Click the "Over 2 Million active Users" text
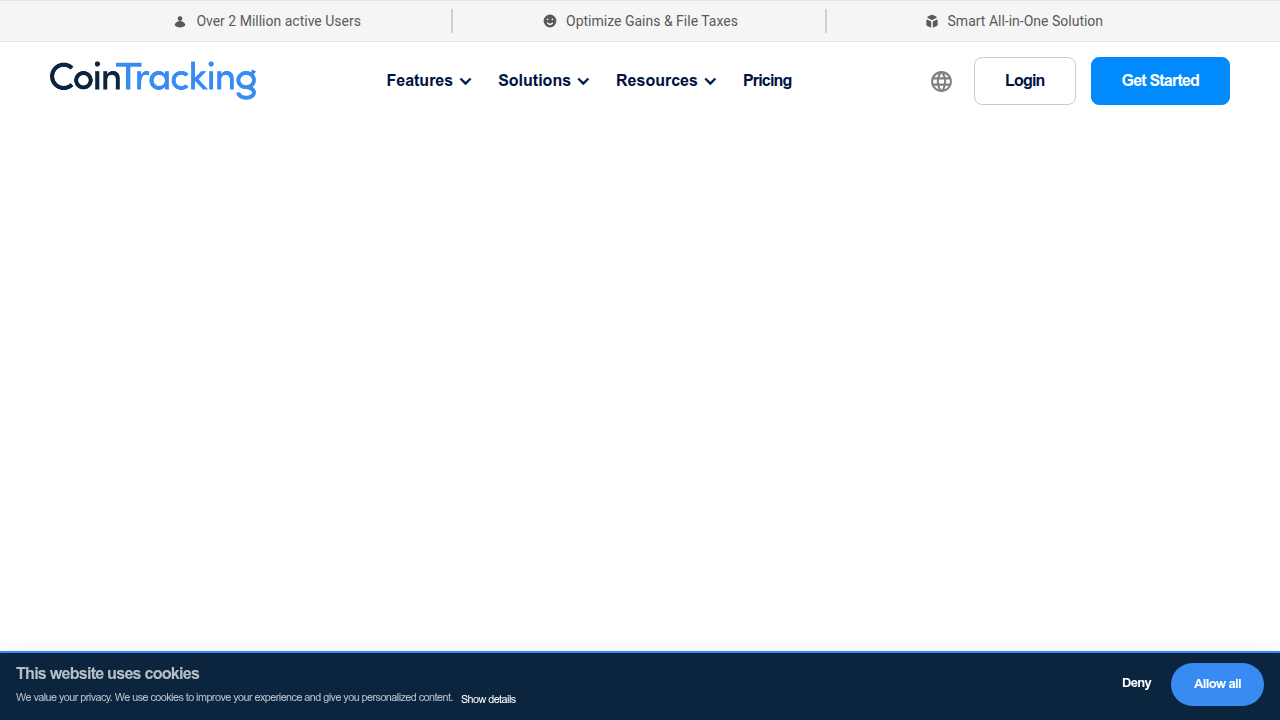The image size is (1280, 720). point(278,21)
